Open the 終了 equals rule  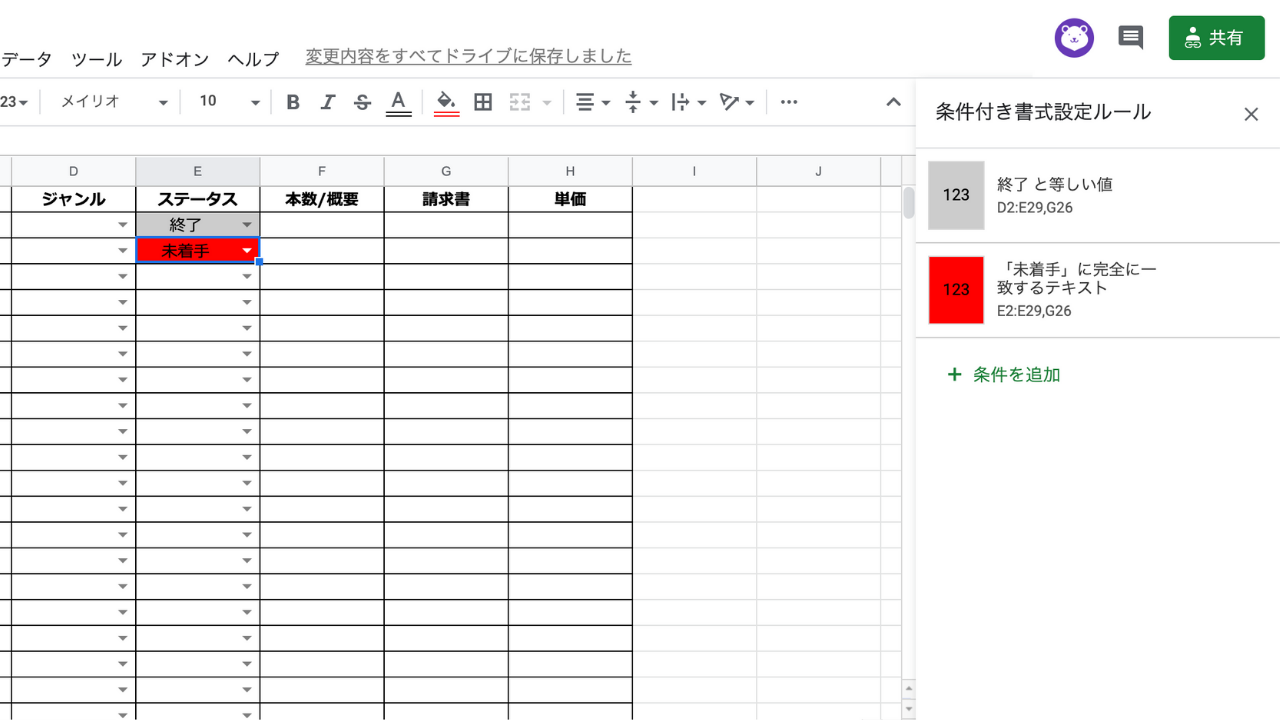coord(1098,195)
